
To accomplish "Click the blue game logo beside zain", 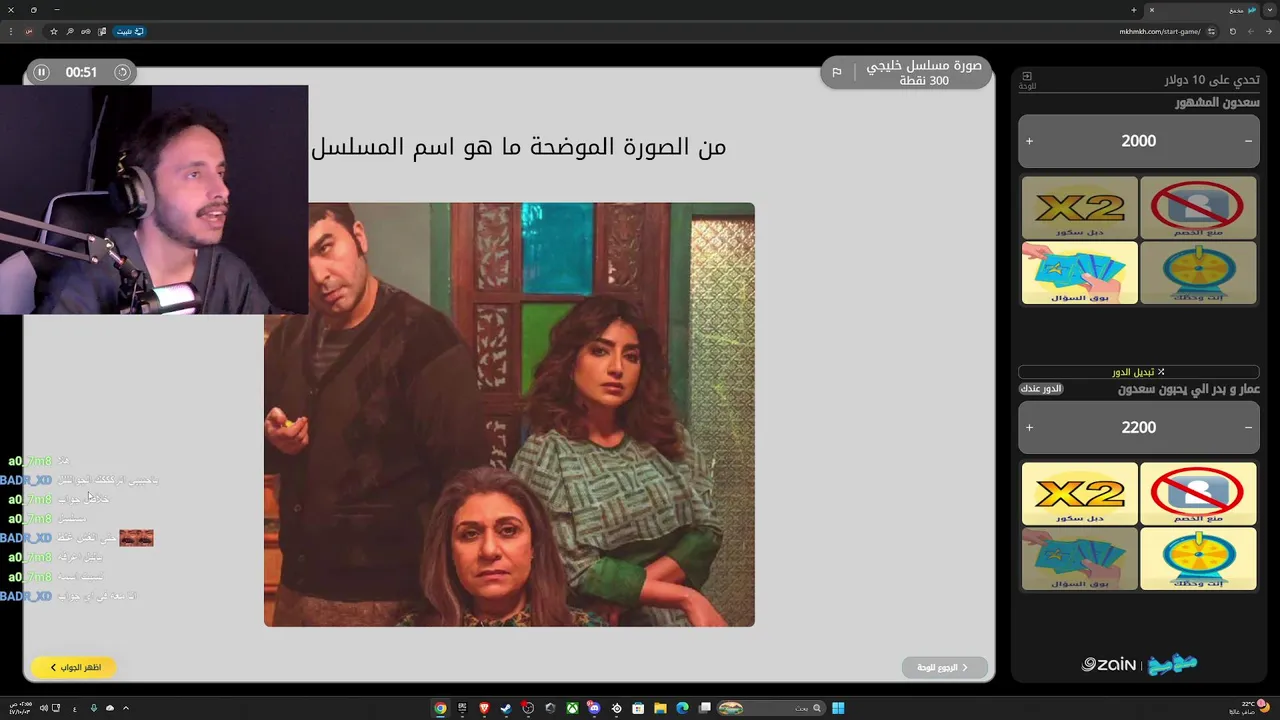I will pyautogui.click(x=1171, y=664).
